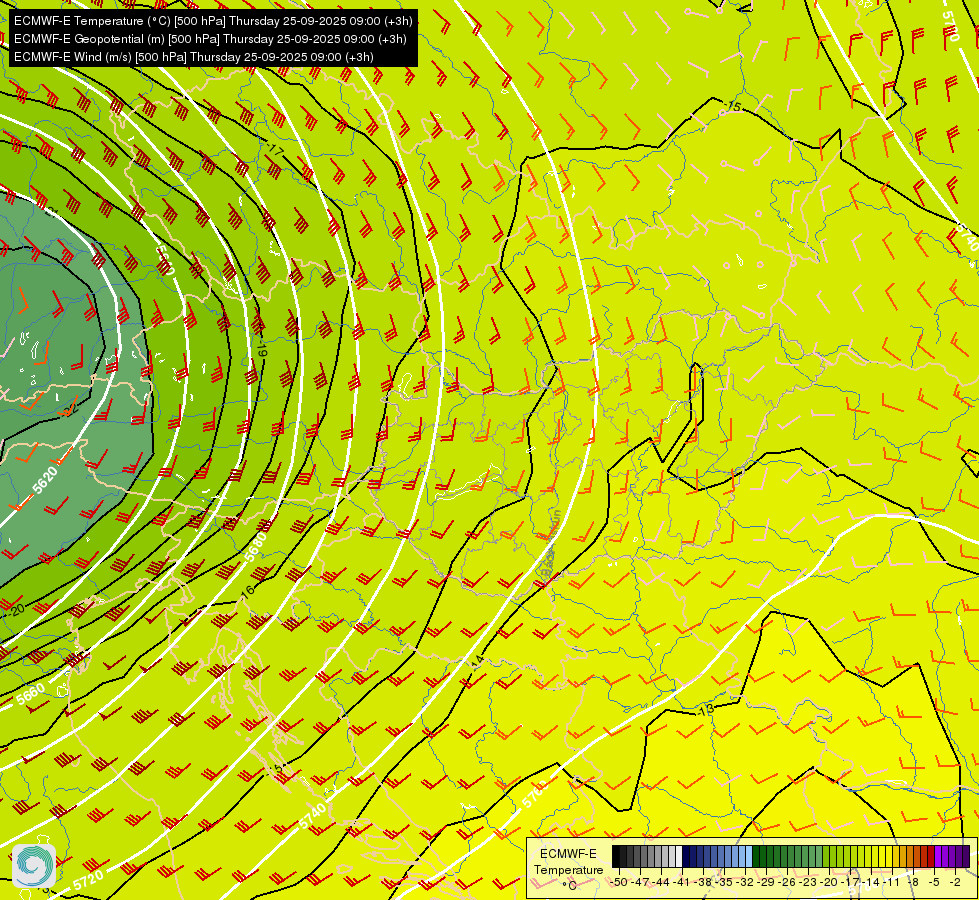Viewport: 979px width, 900px height.
Task: Click the 5620 geopotential contour label
Action: click(x=45, y=480)
